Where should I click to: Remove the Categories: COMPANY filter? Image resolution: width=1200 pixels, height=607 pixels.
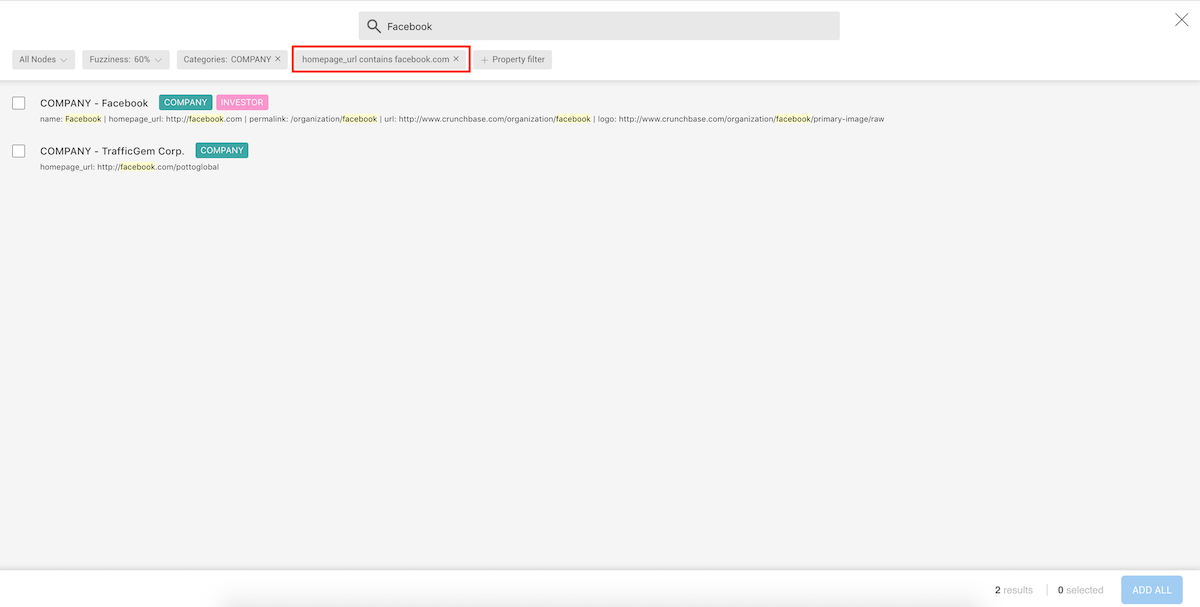point(278,60)
